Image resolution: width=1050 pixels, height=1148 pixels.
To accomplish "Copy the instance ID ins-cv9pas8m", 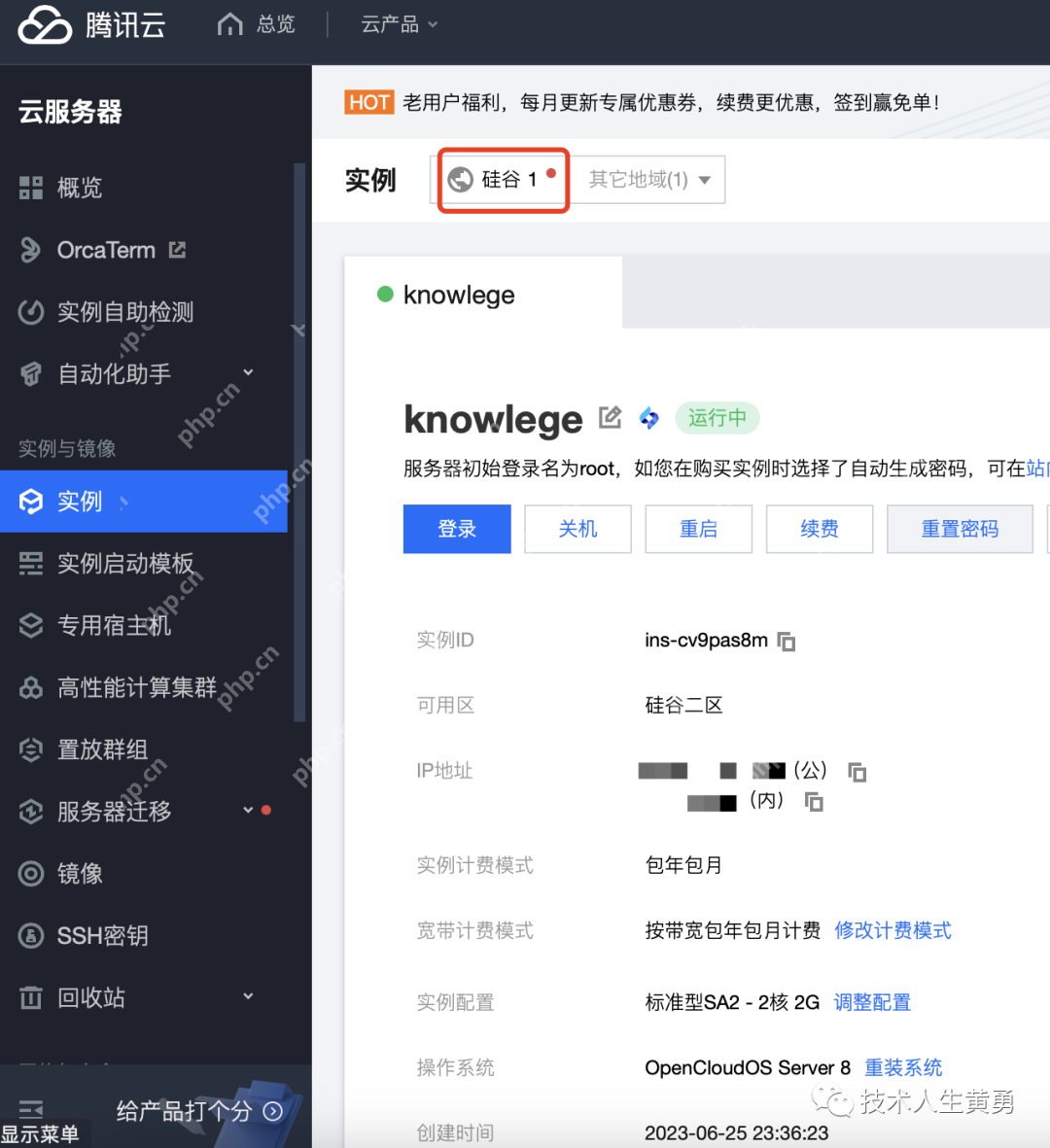I will click(787, 642).
